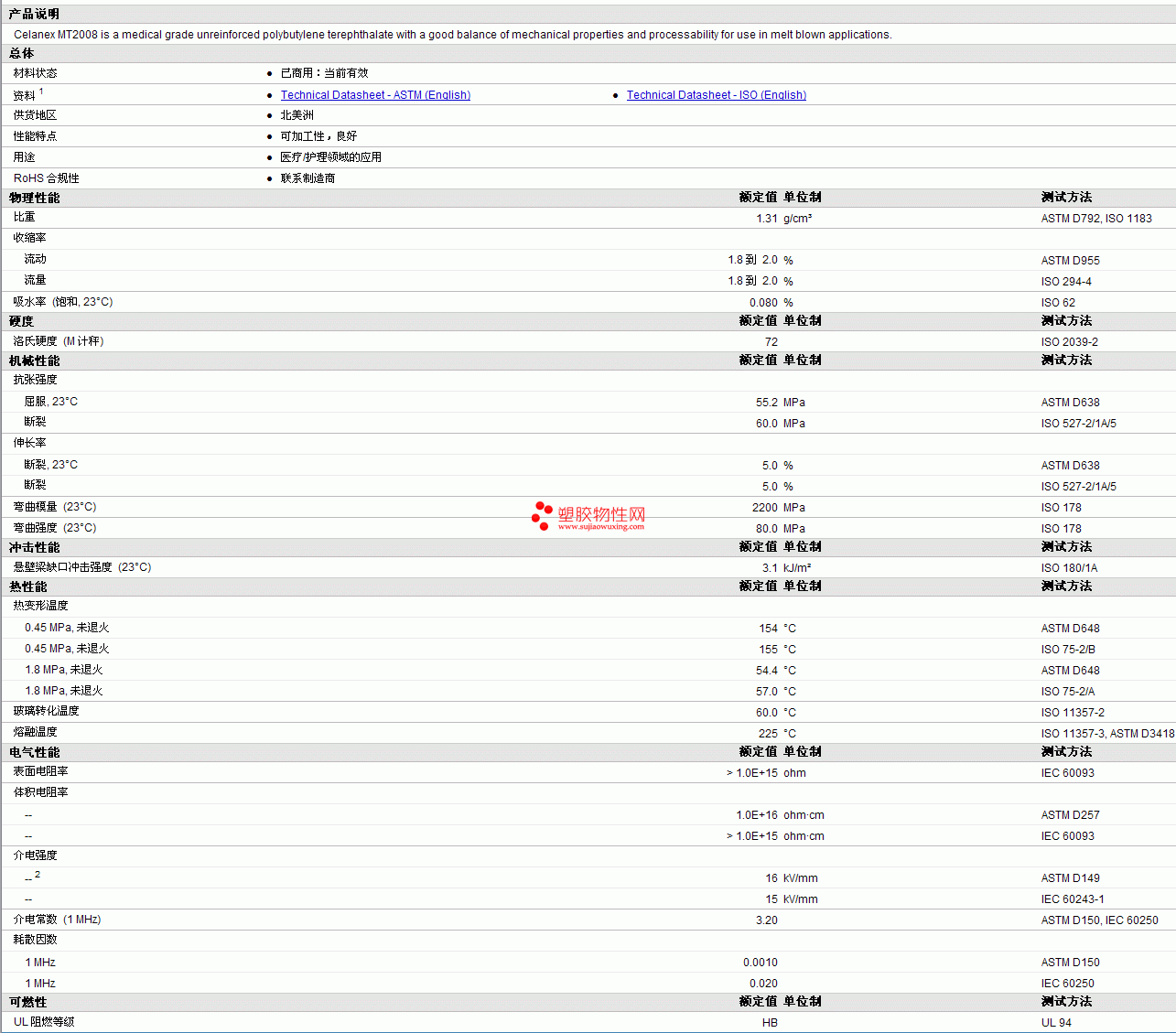Click the 物理性能 section header
The width and height of the screenshot is (1176, 1033).
[35, 198]
